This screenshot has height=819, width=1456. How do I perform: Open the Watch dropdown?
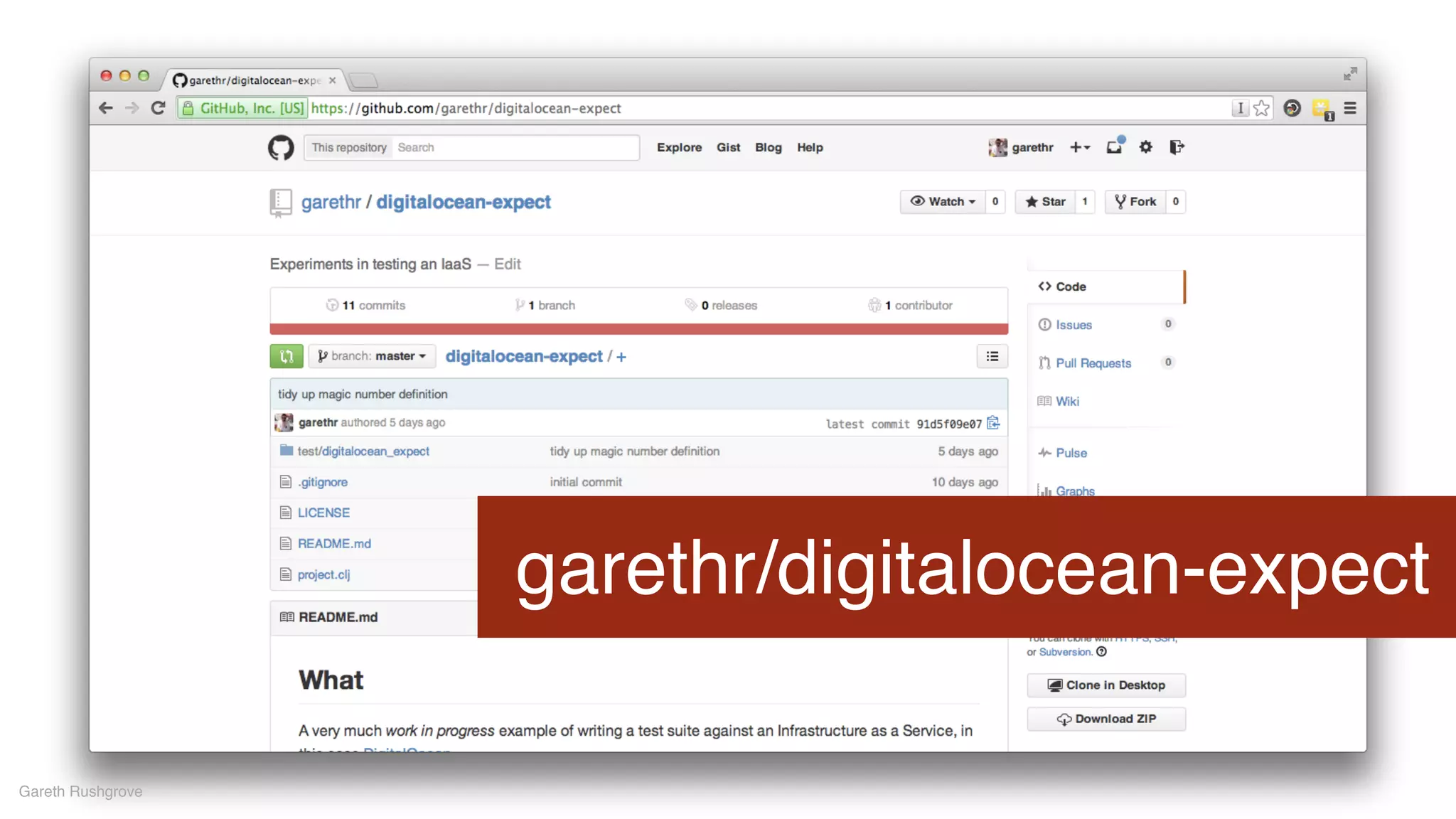pos(943,202)
